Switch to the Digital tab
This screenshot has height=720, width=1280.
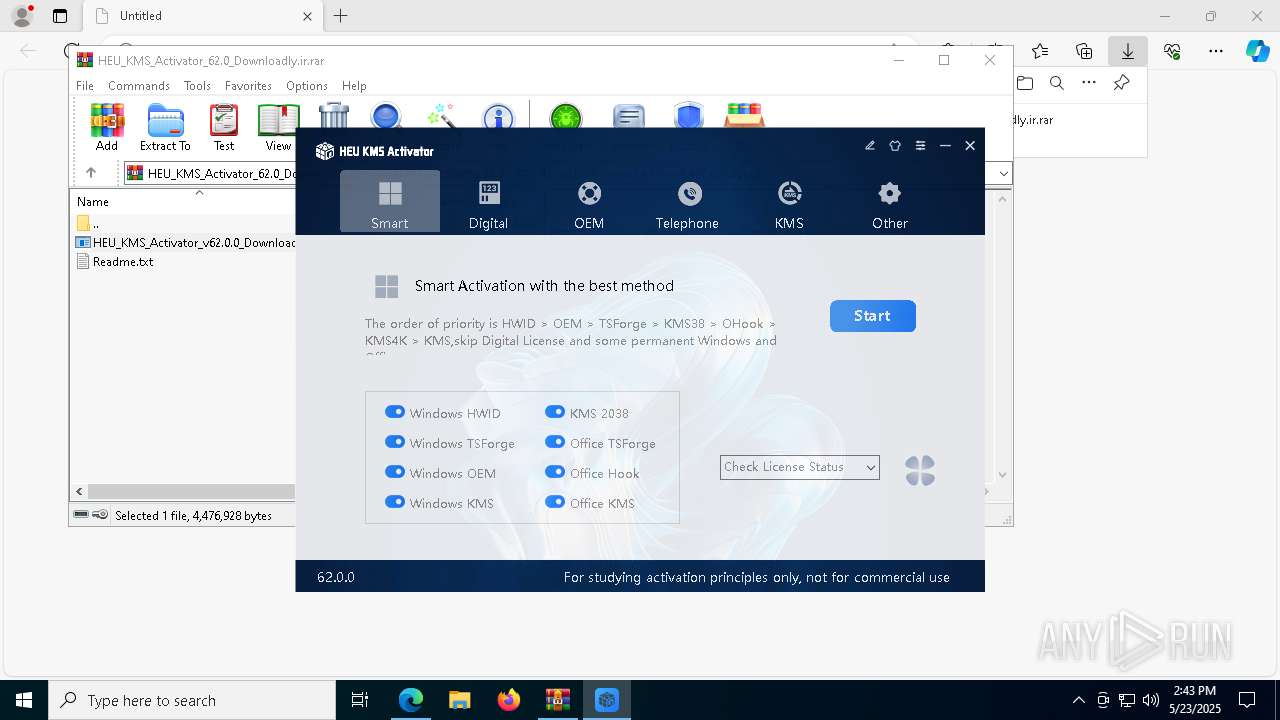(489, 202)
